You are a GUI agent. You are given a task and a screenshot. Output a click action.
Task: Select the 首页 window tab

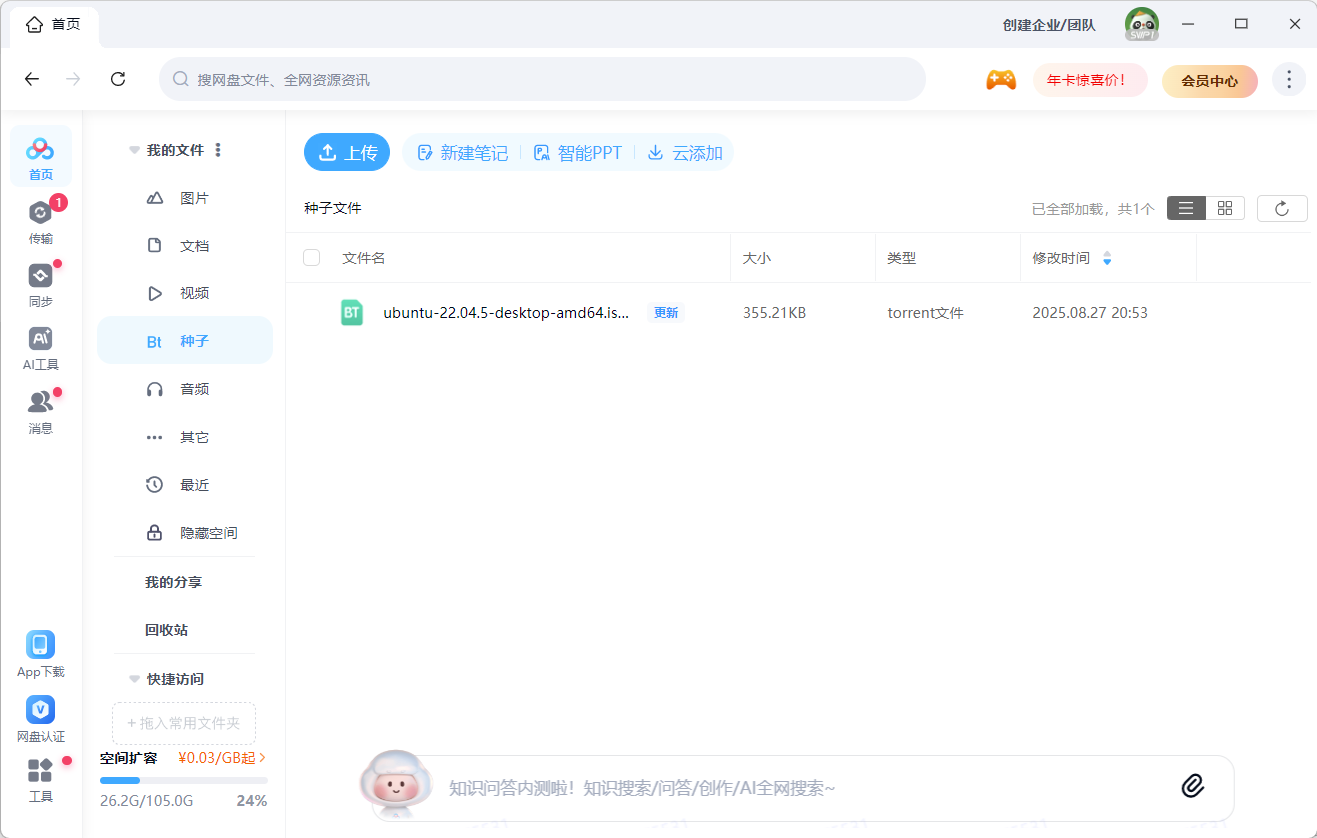55,25
